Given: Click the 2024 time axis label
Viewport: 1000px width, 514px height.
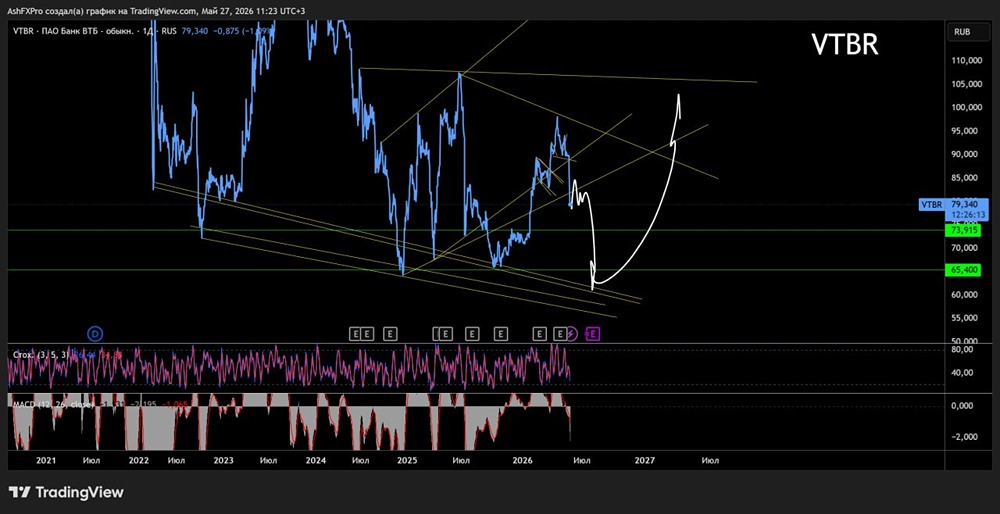Looking at the screenshot, I should [316, 460].
